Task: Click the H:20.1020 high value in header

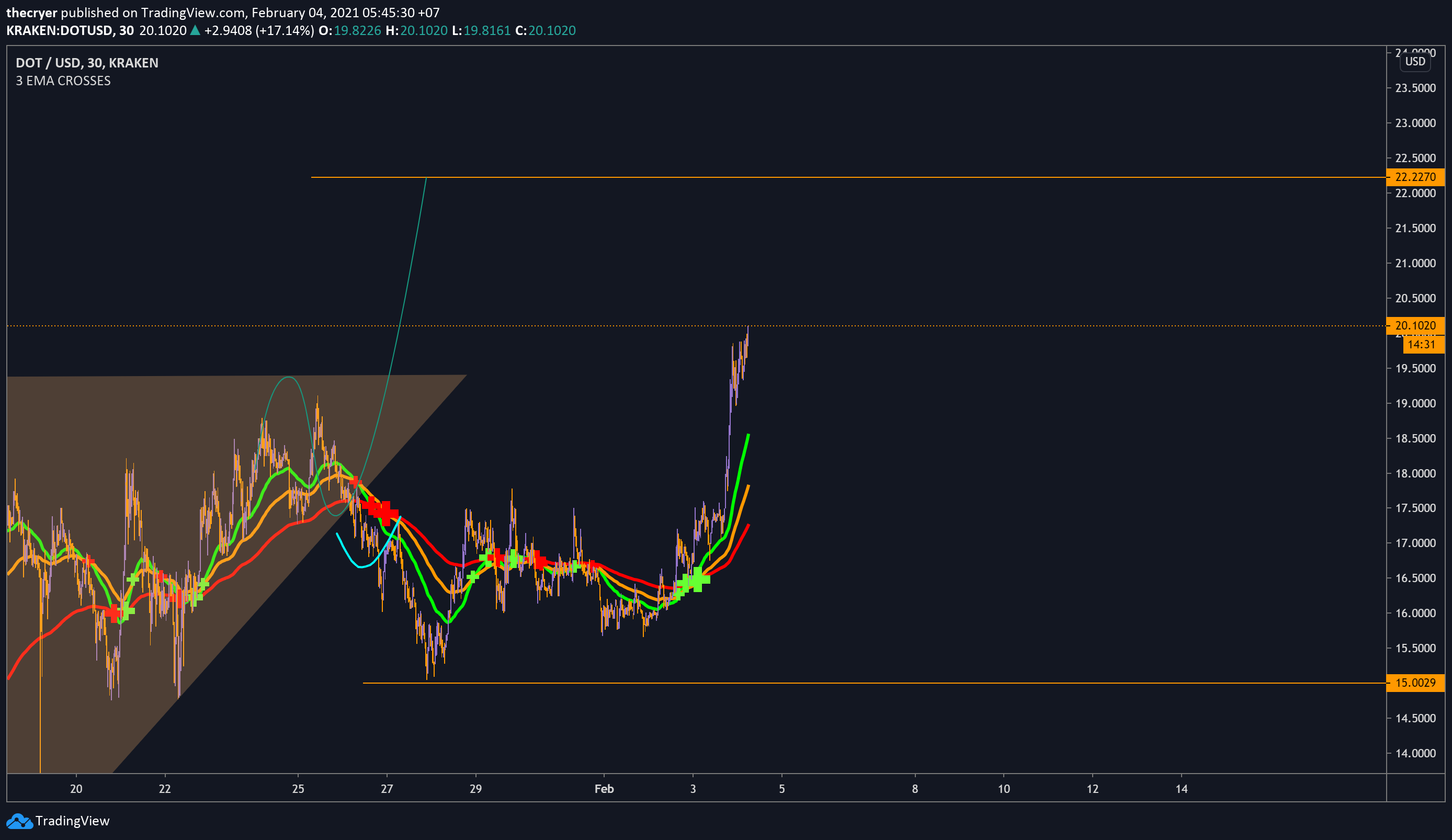Action: 416,30
